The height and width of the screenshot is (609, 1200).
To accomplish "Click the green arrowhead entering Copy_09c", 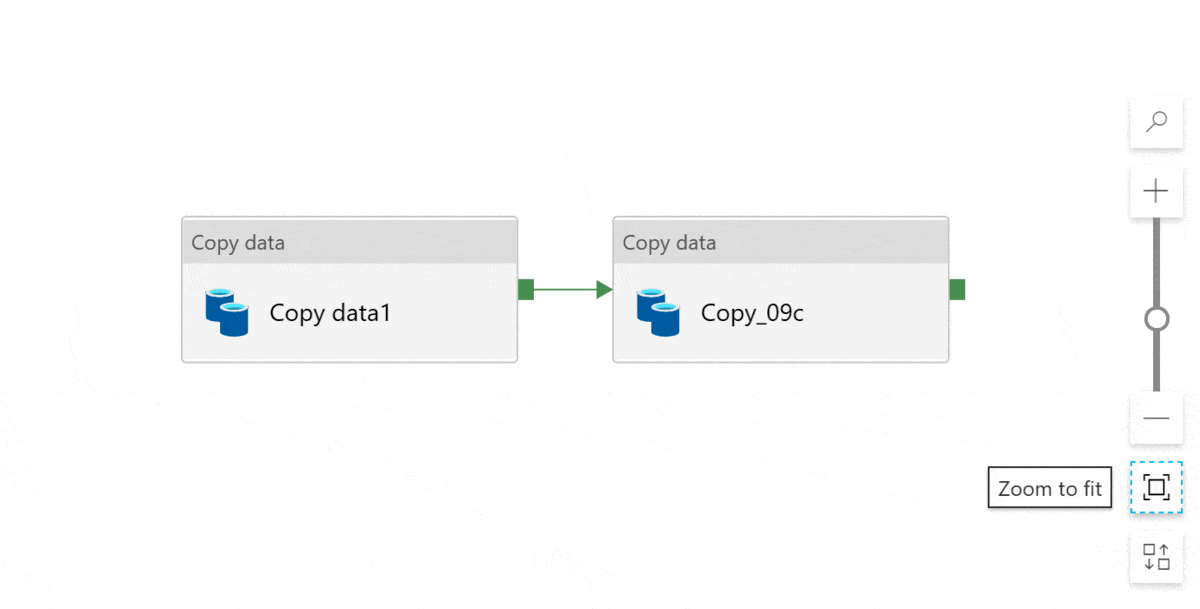I will click(604, 290).
